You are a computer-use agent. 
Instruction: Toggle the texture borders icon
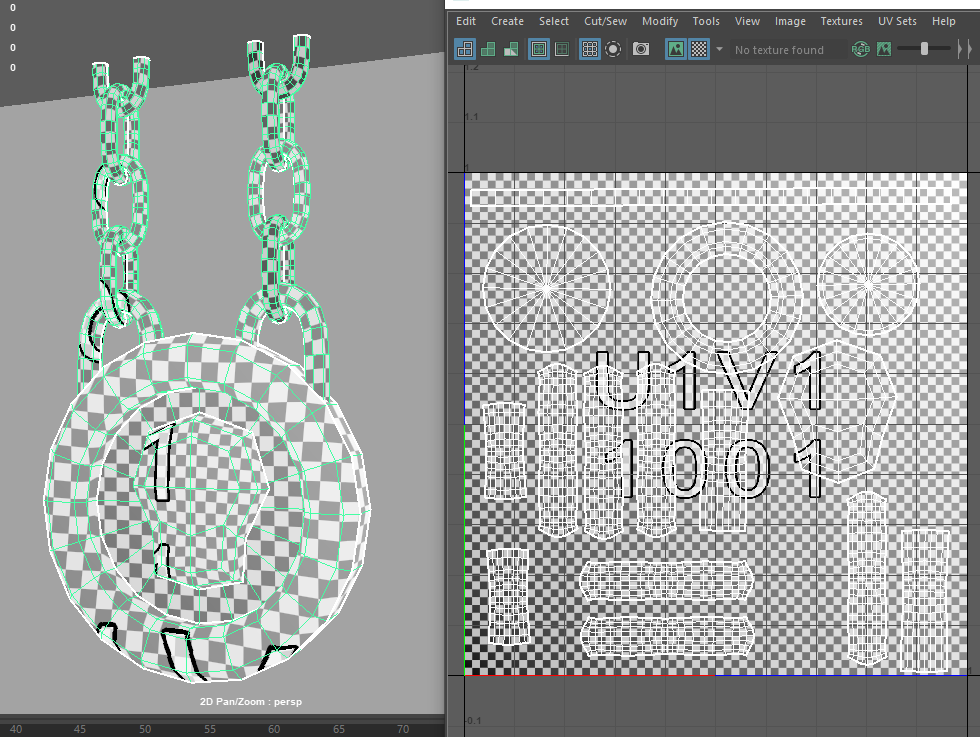(x=539, y=48)
